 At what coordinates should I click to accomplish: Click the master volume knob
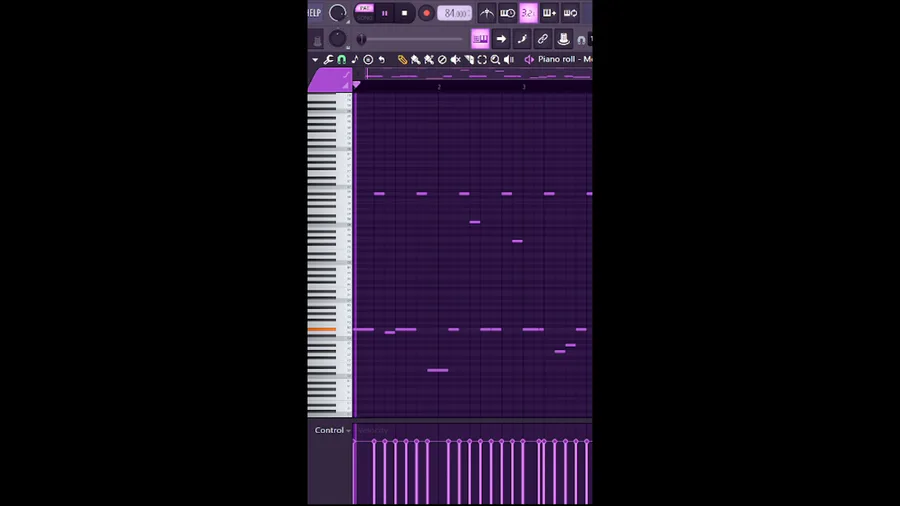[x=338, y=12]
